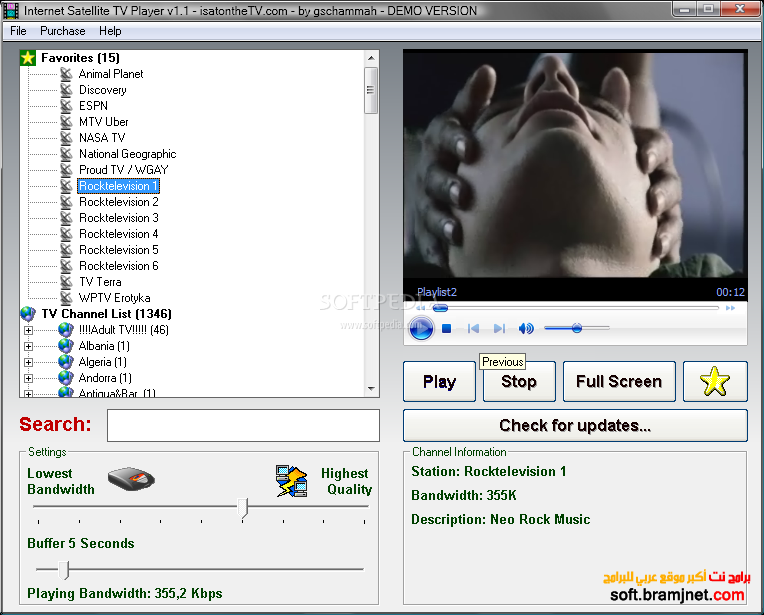Click the network computers icon near Highest Quality
Image resolution: width=764 pixels, height=615 pixels.
pos(291,481)
